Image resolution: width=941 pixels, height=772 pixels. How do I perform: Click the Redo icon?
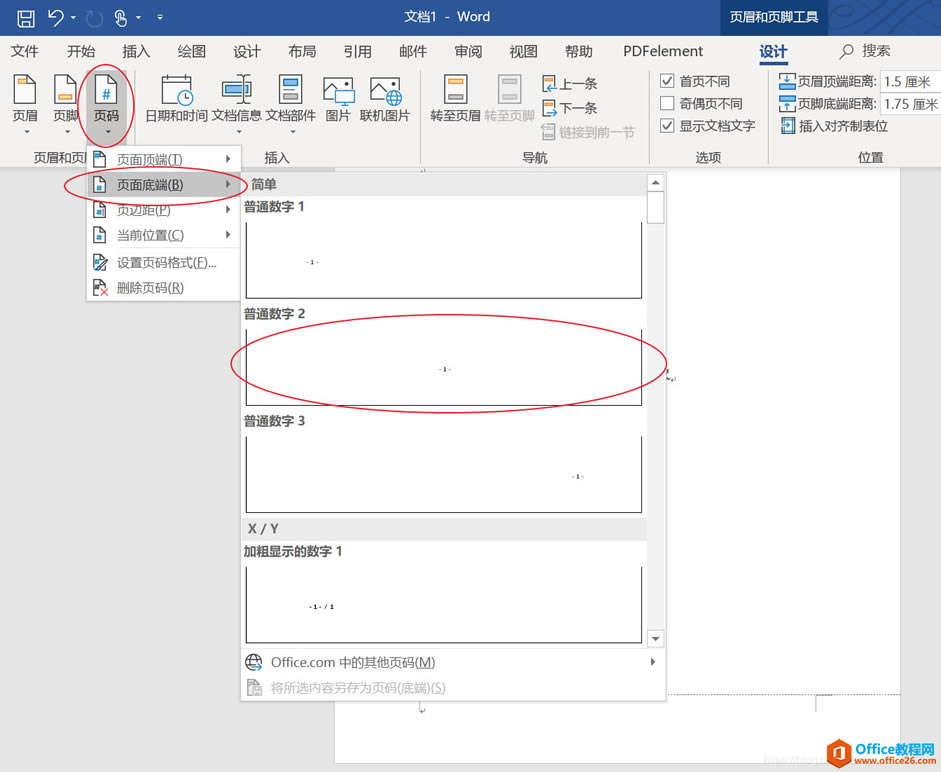(94, 19)
